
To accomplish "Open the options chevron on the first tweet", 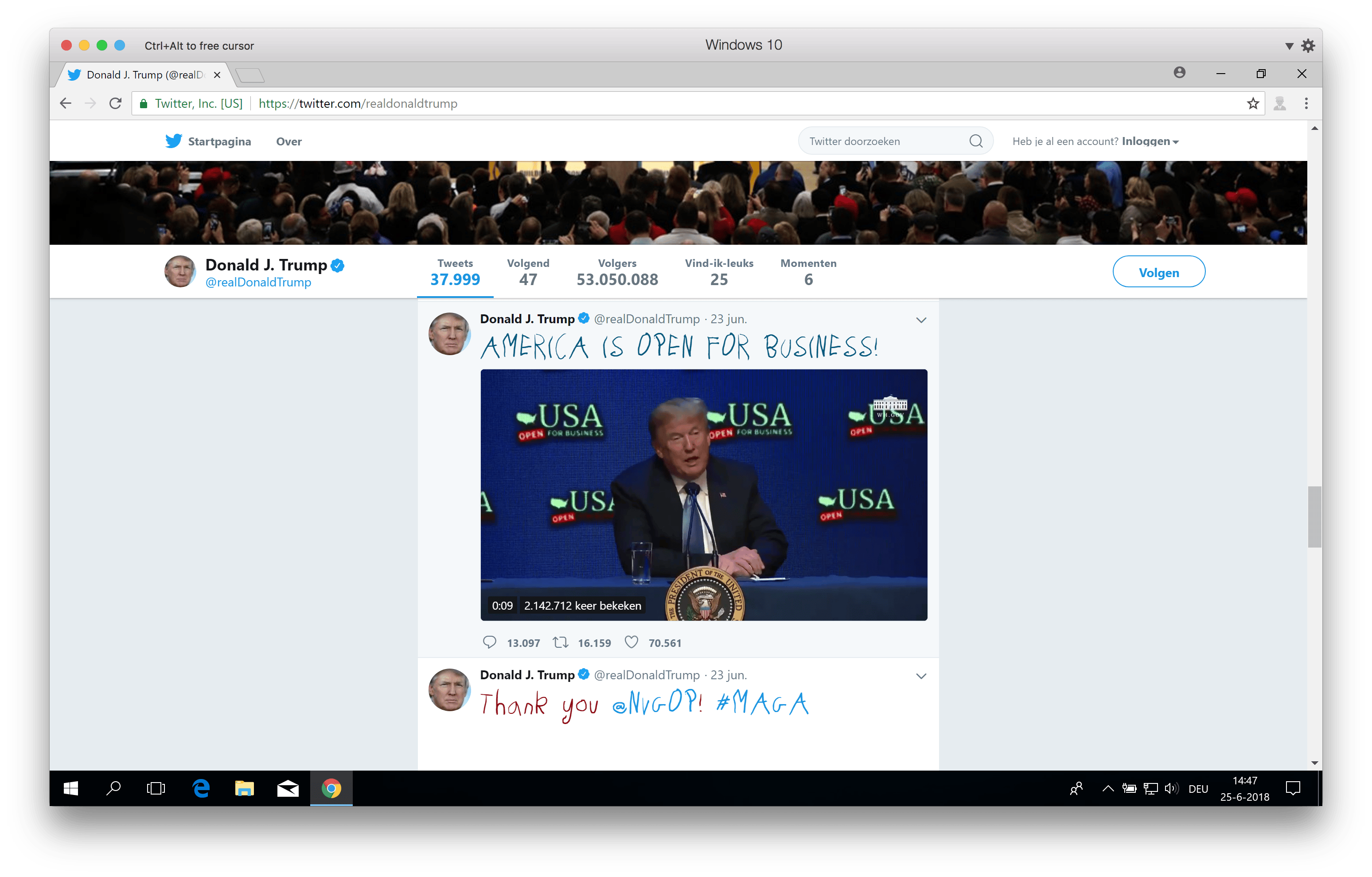I will coord(921,320).
